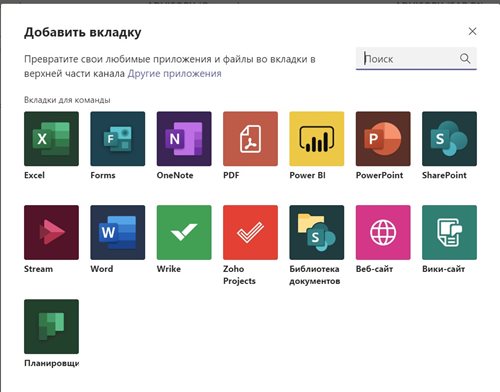Screen dimensions: 500x392
Task: Click the search magnifier icon
Action: (x=465, y=59)
